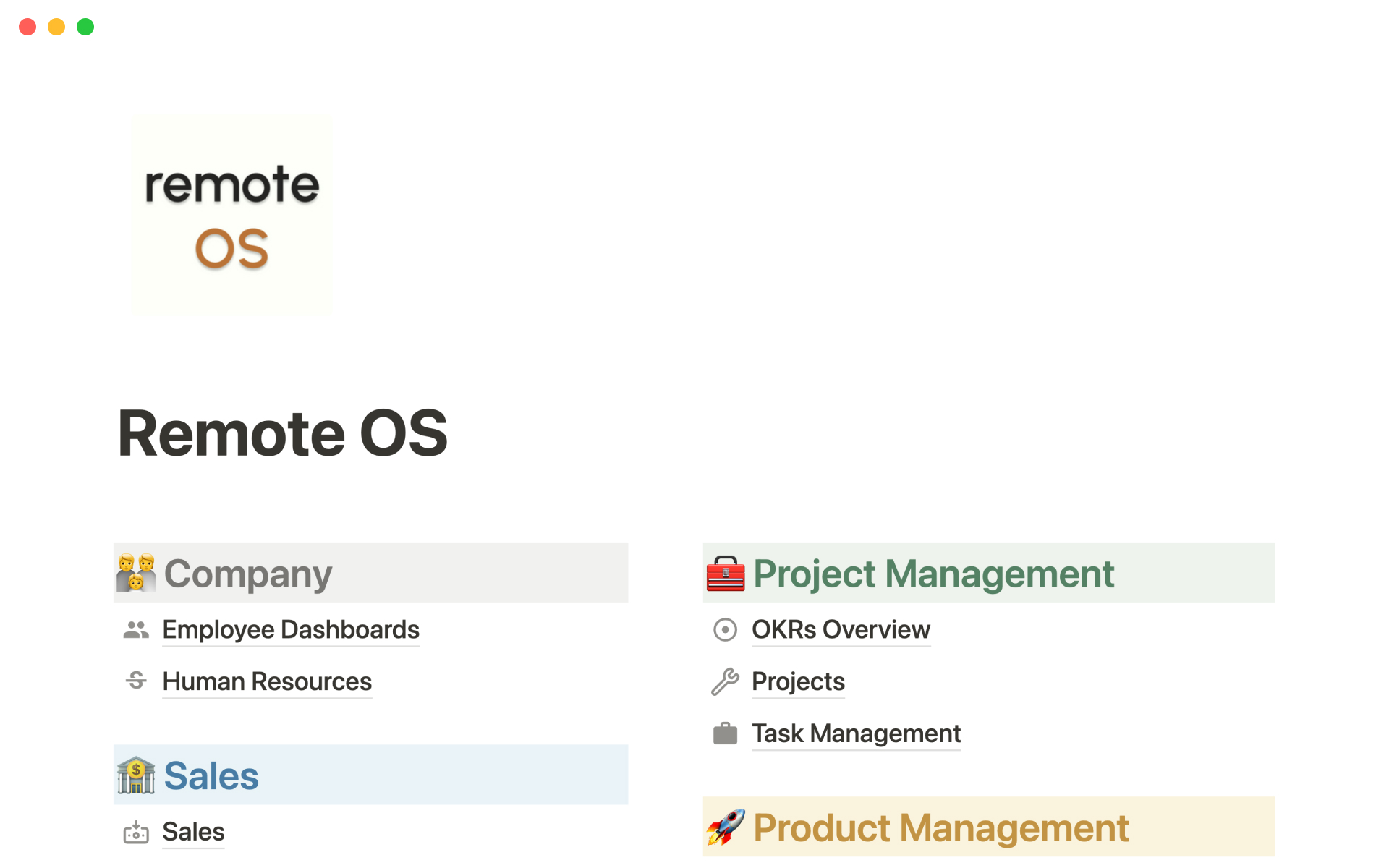The image size is (1389, 868).
Task: Click the remote OS logo image
Action: point(231,216)
